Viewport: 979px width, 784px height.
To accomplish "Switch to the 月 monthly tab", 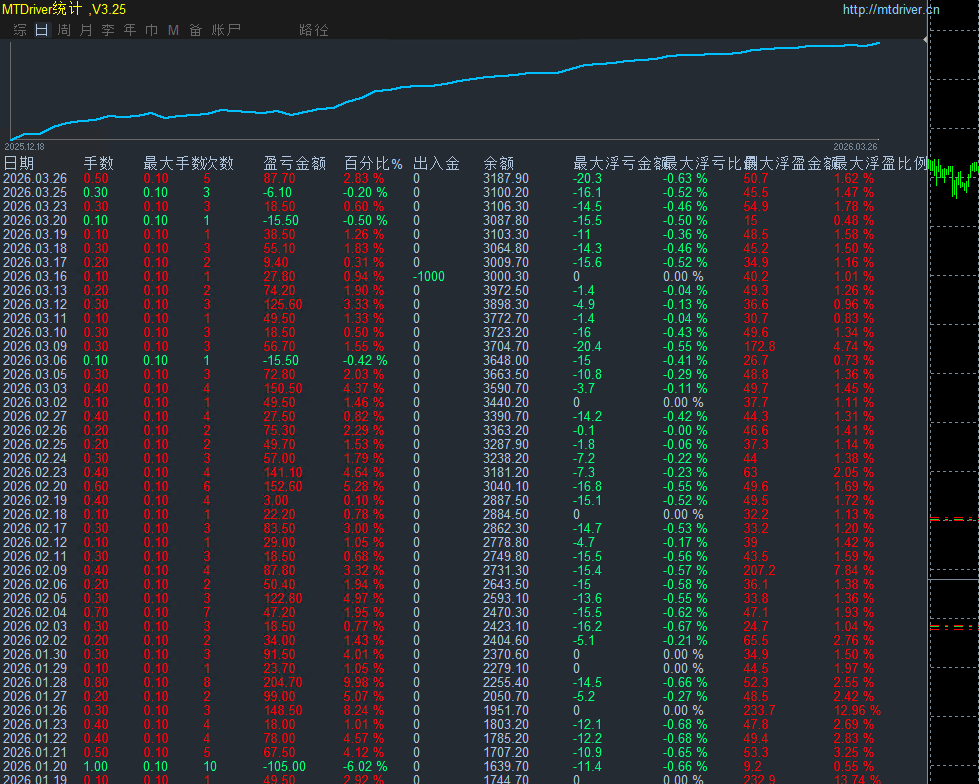I will [86, 30].
